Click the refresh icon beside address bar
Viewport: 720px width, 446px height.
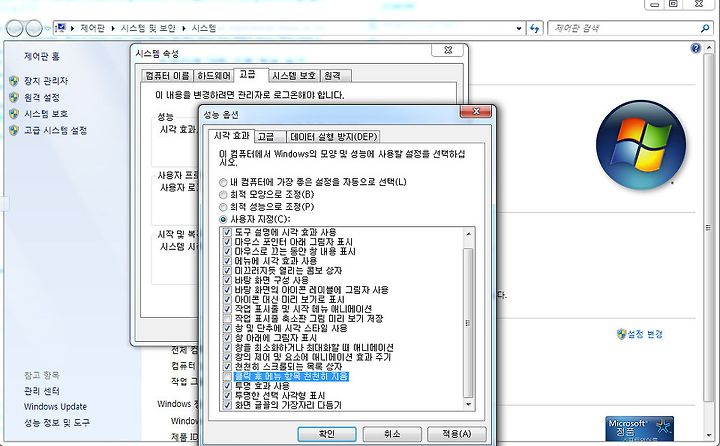(534, 28)
